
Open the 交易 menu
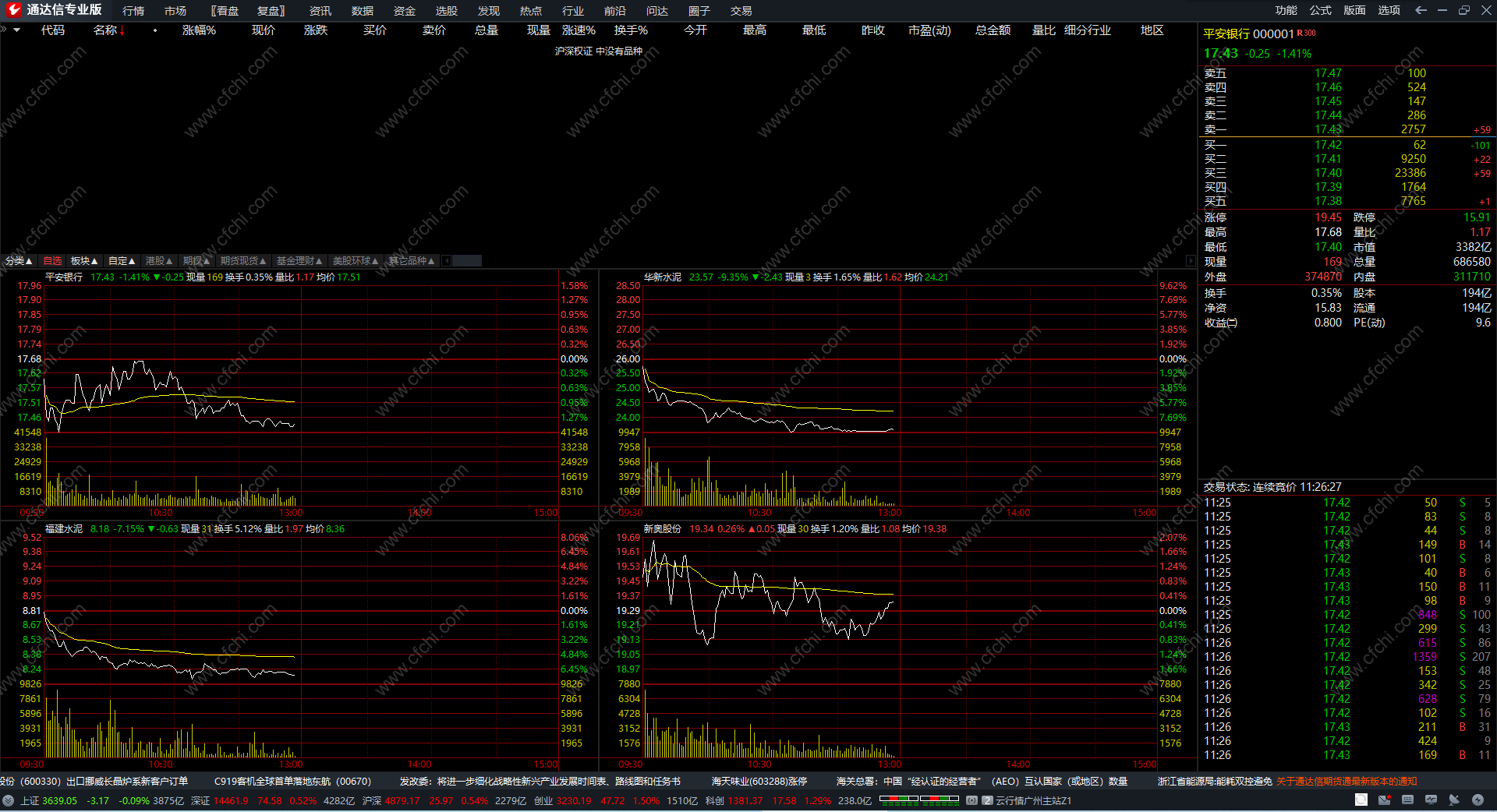tap(741, 11)
